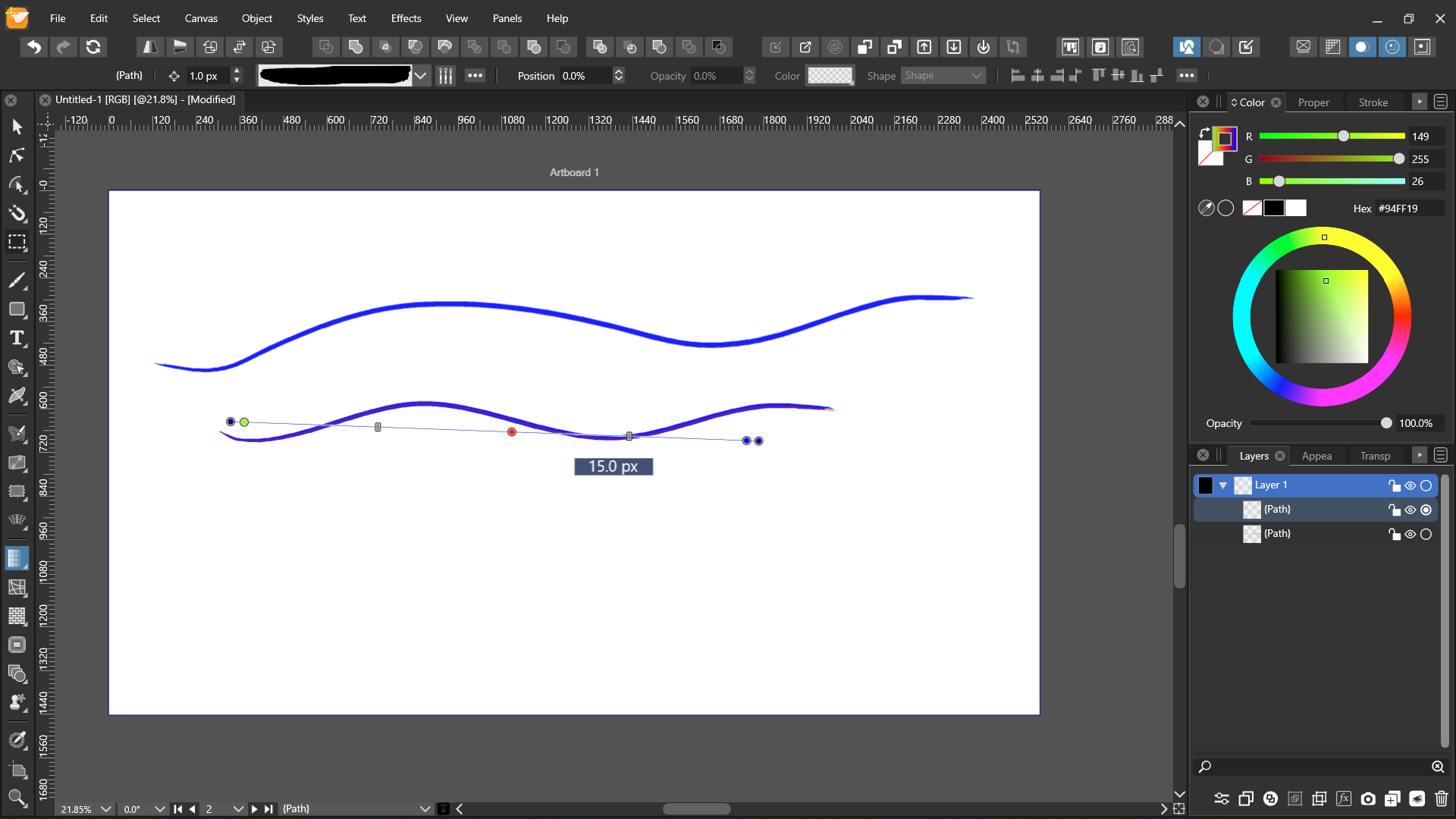Collapse the Layer 1 tree arrow
The width and height of the screenshot is (1456, 819).
(x=1223, y=485)
